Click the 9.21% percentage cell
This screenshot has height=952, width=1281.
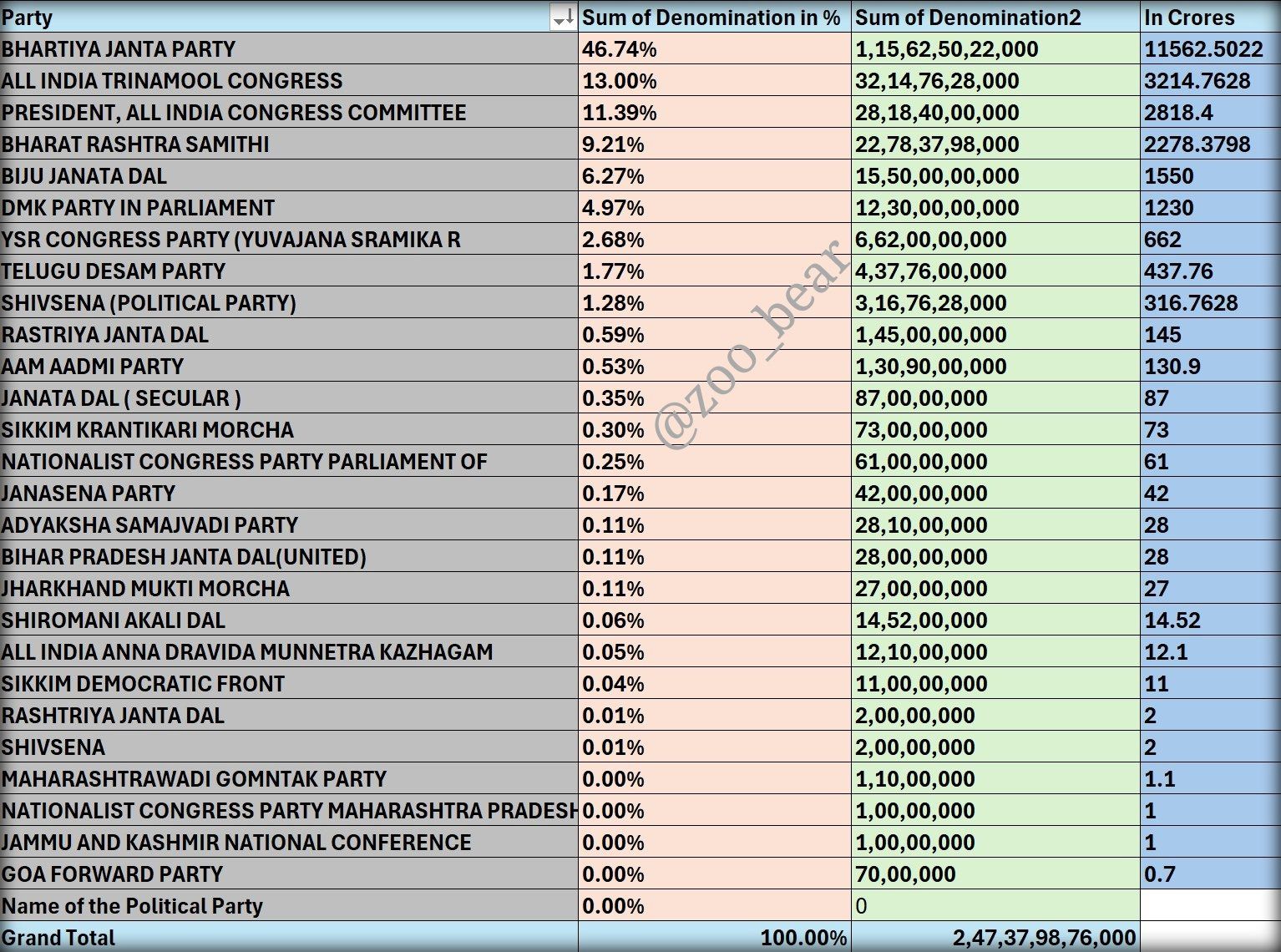[x=715, y=144]
